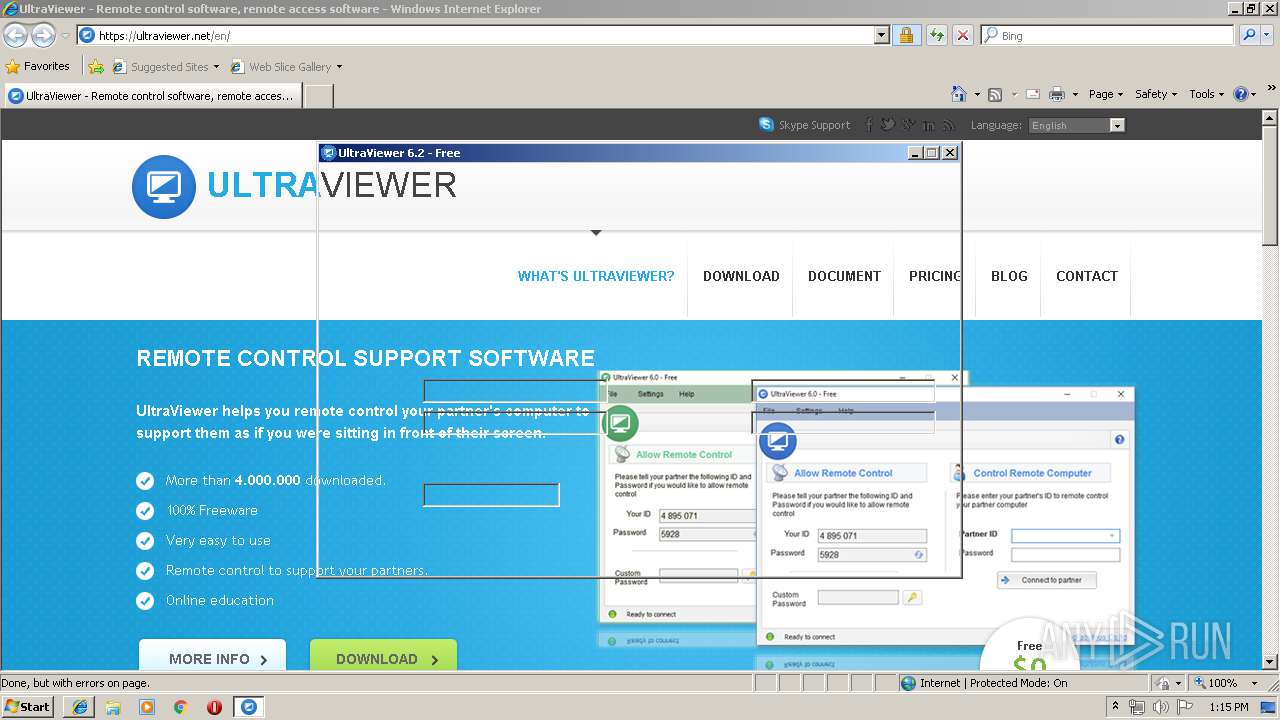The image size is (1280, 720).
Task: Click the volume speaker tray icon
Action: [x=1160, y=707]
